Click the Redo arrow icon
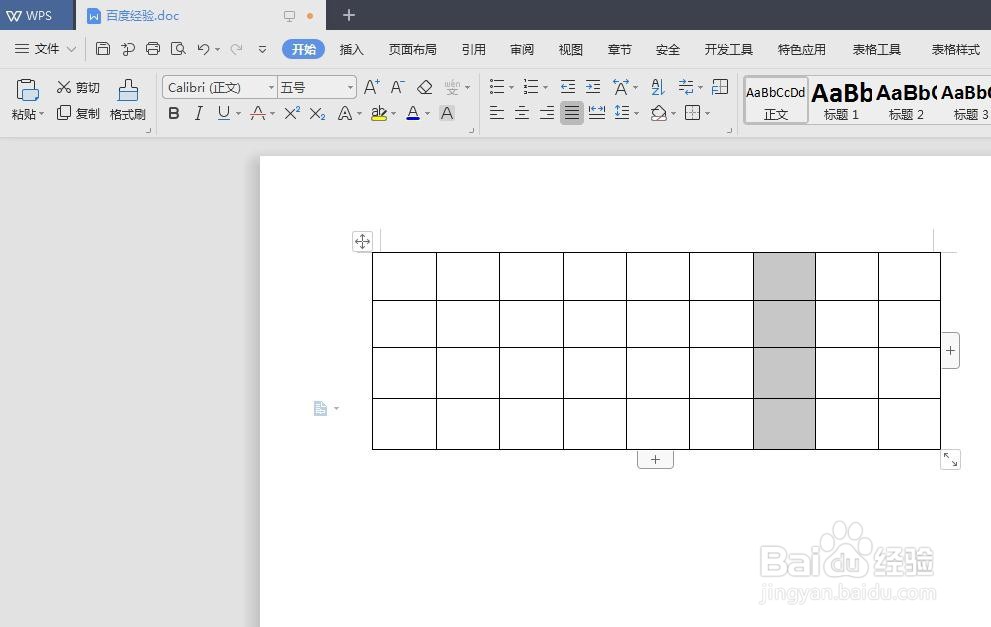 (236, 49)
